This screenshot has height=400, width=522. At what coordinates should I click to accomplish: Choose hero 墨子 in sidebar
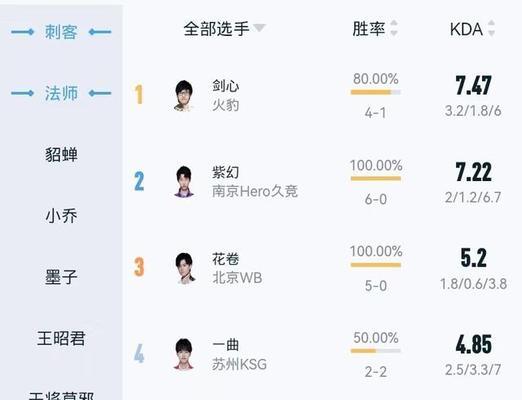coord(61,277)
